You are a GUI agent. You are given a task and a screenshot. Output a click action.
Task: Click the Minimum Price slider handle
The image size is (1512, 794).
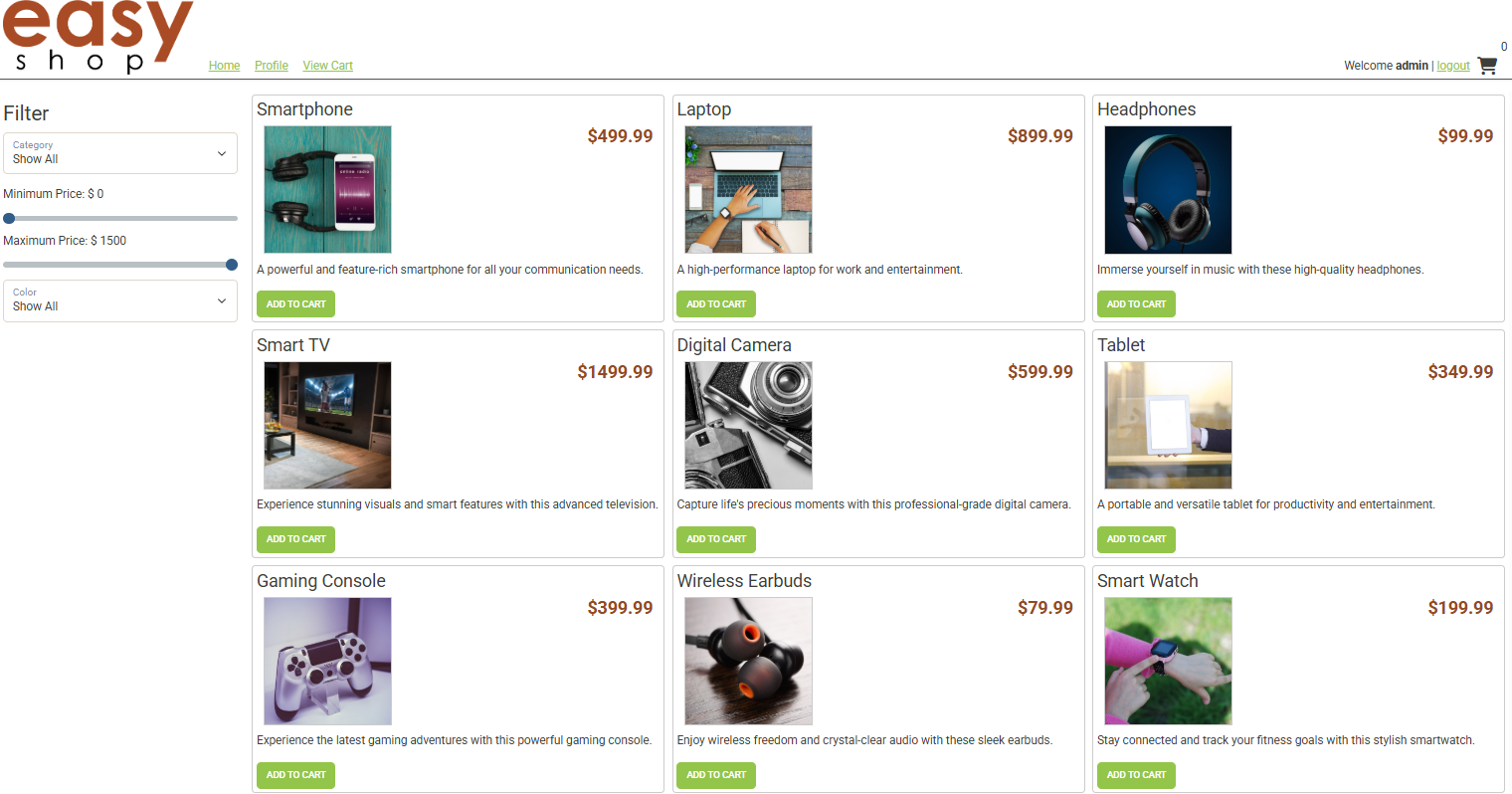(9, 218)
